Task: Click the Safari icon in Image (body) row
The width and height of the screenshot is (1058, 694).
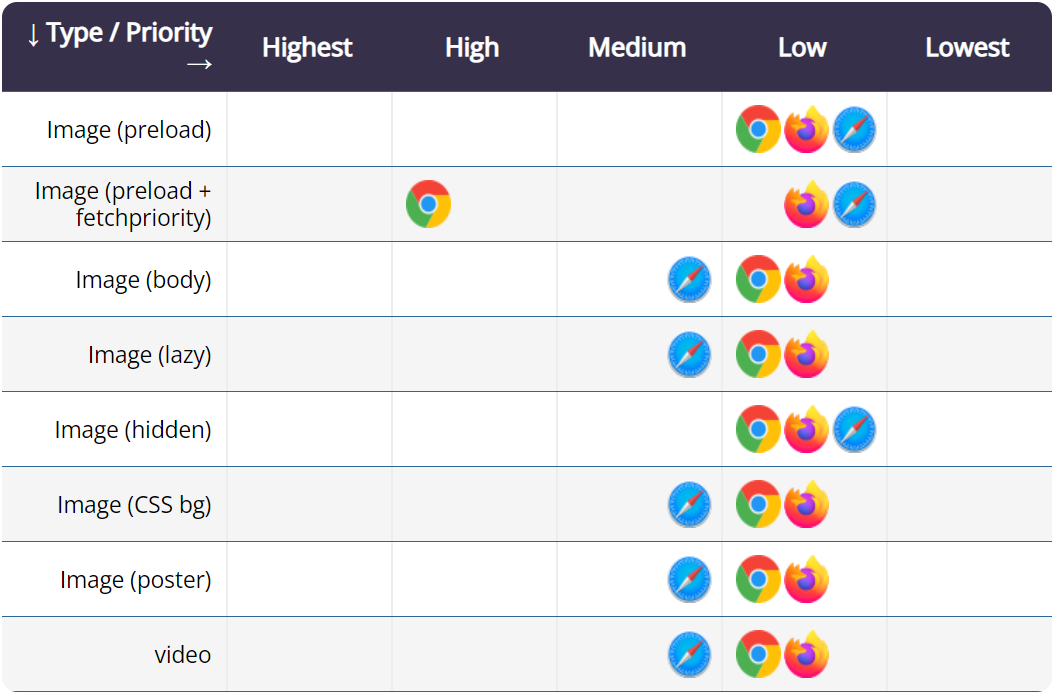Action: [x=689, y=280]
